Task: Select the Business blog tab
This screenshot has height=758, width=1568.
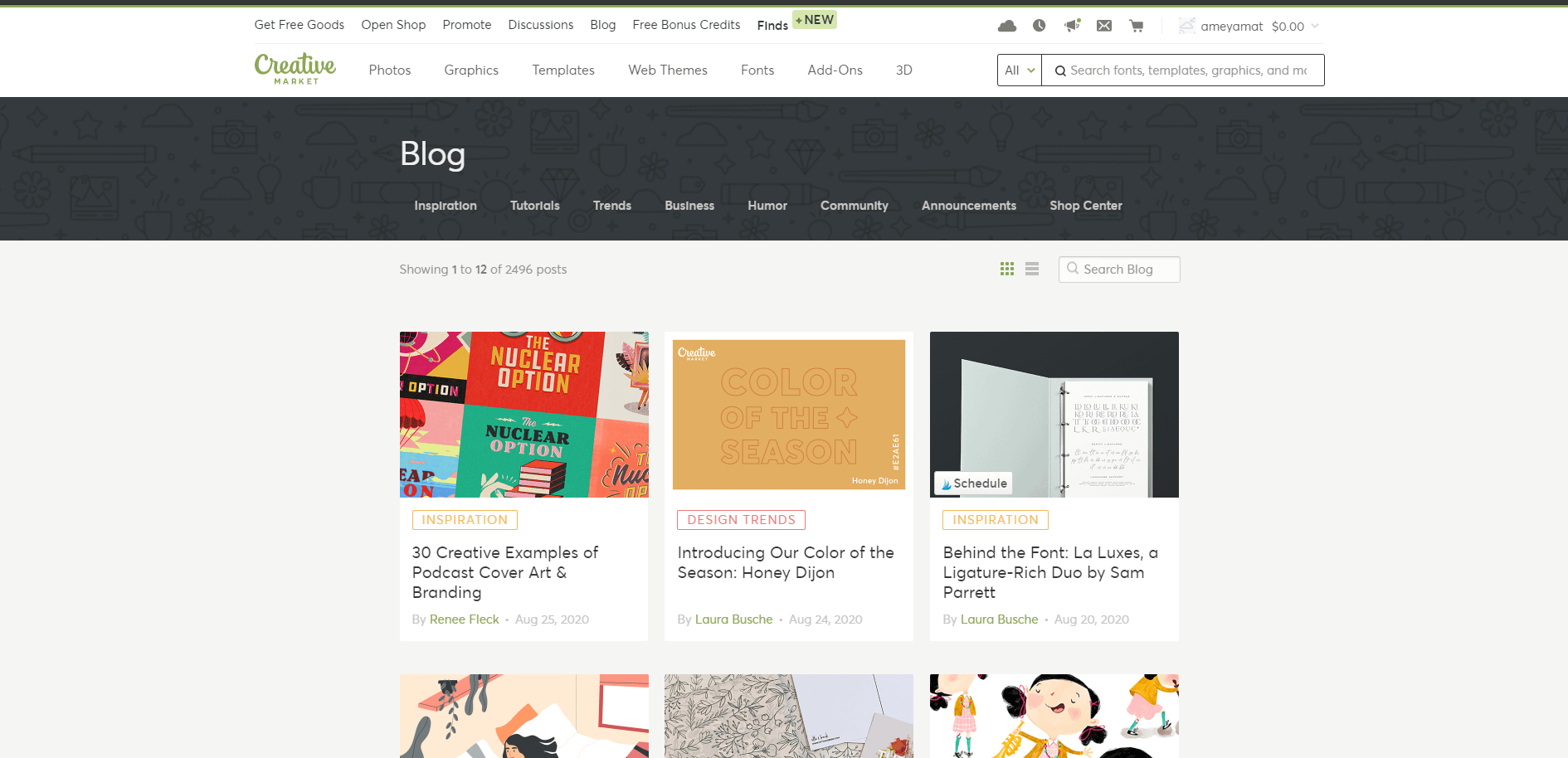Action: click(689, 206)
